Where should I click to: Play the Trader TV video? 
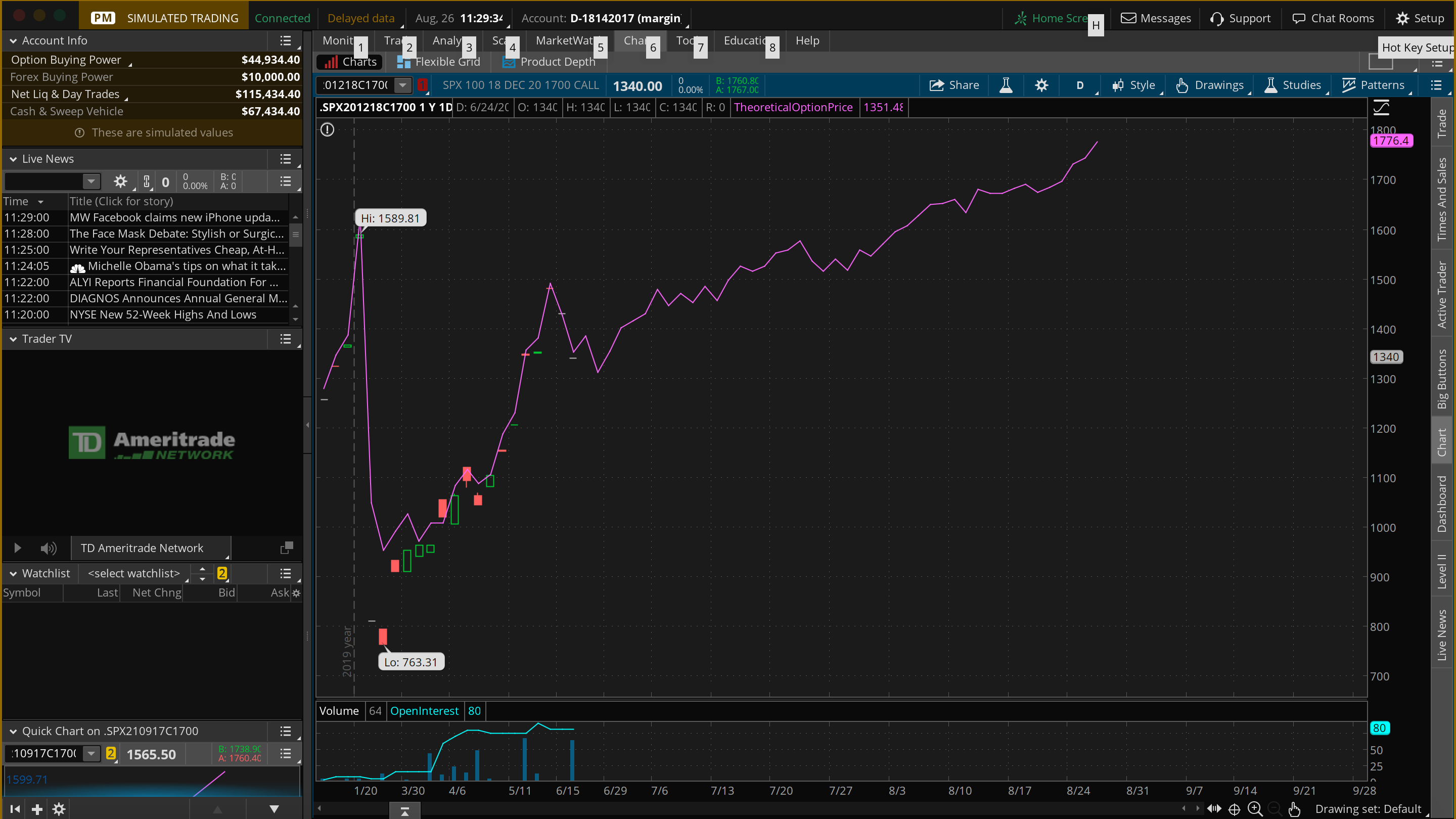(17, 548)
